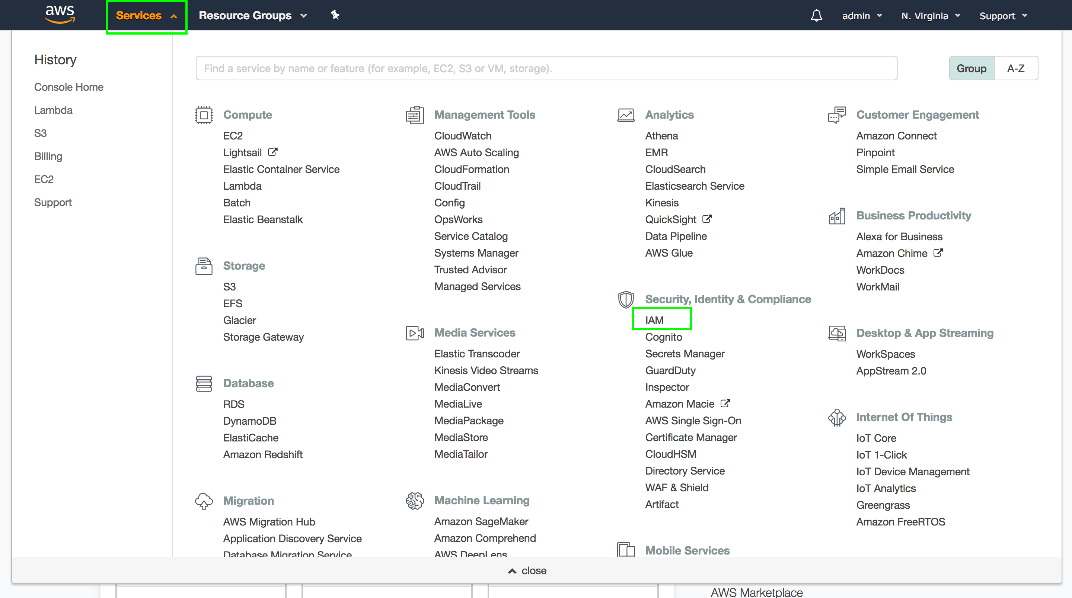Open the admin account menu
This screenshot has width=1072, height=598.
(x=862, y=16)
